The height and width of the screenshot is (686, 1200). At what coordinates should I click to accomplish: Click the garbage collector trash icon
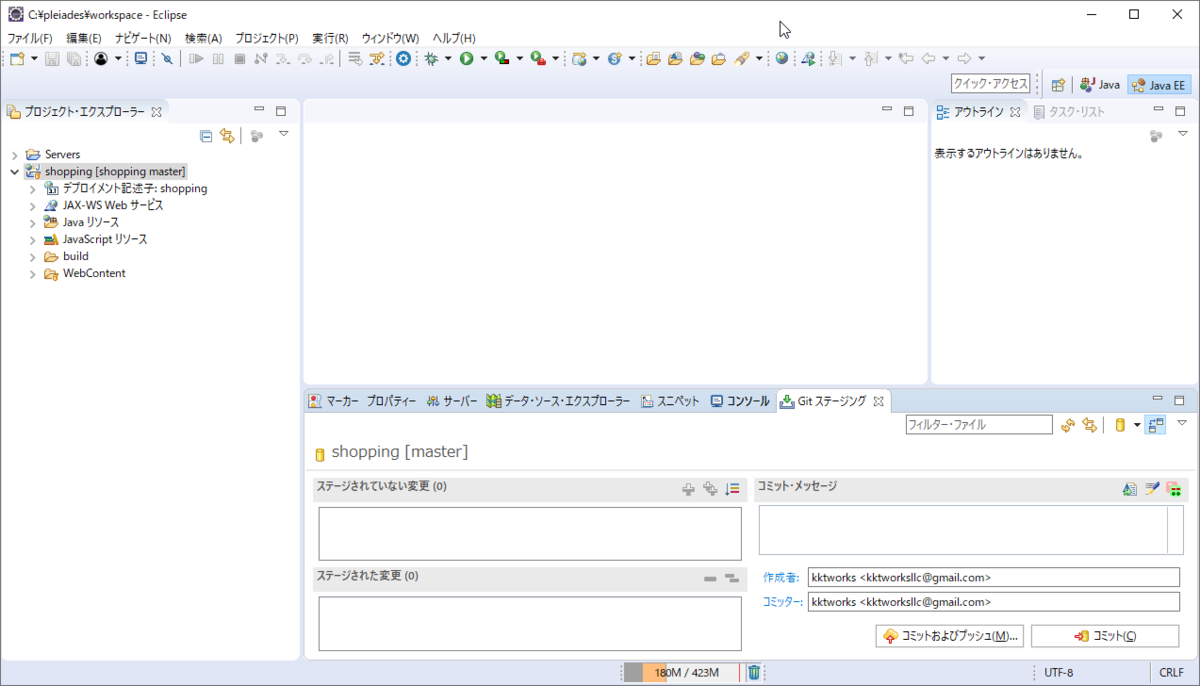(x=754, y=672)
